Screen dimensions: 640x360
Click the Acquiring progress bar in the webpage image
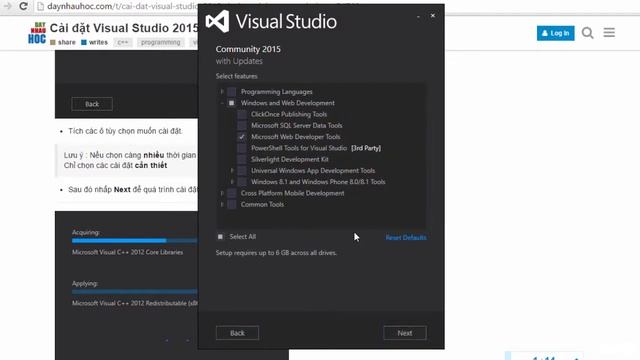(135, 241)
